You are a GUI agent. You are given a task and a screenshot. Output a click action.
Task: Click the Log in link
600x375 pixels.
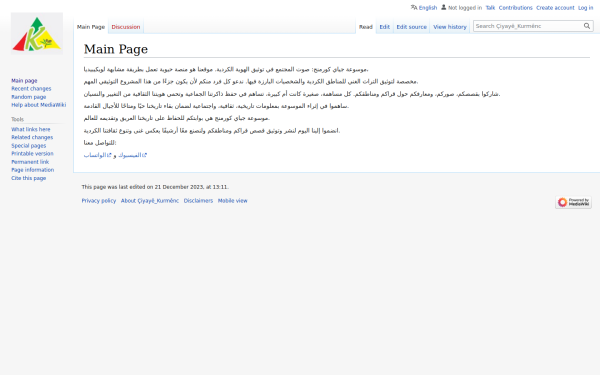pyautogui.click(x=585, y=8)
